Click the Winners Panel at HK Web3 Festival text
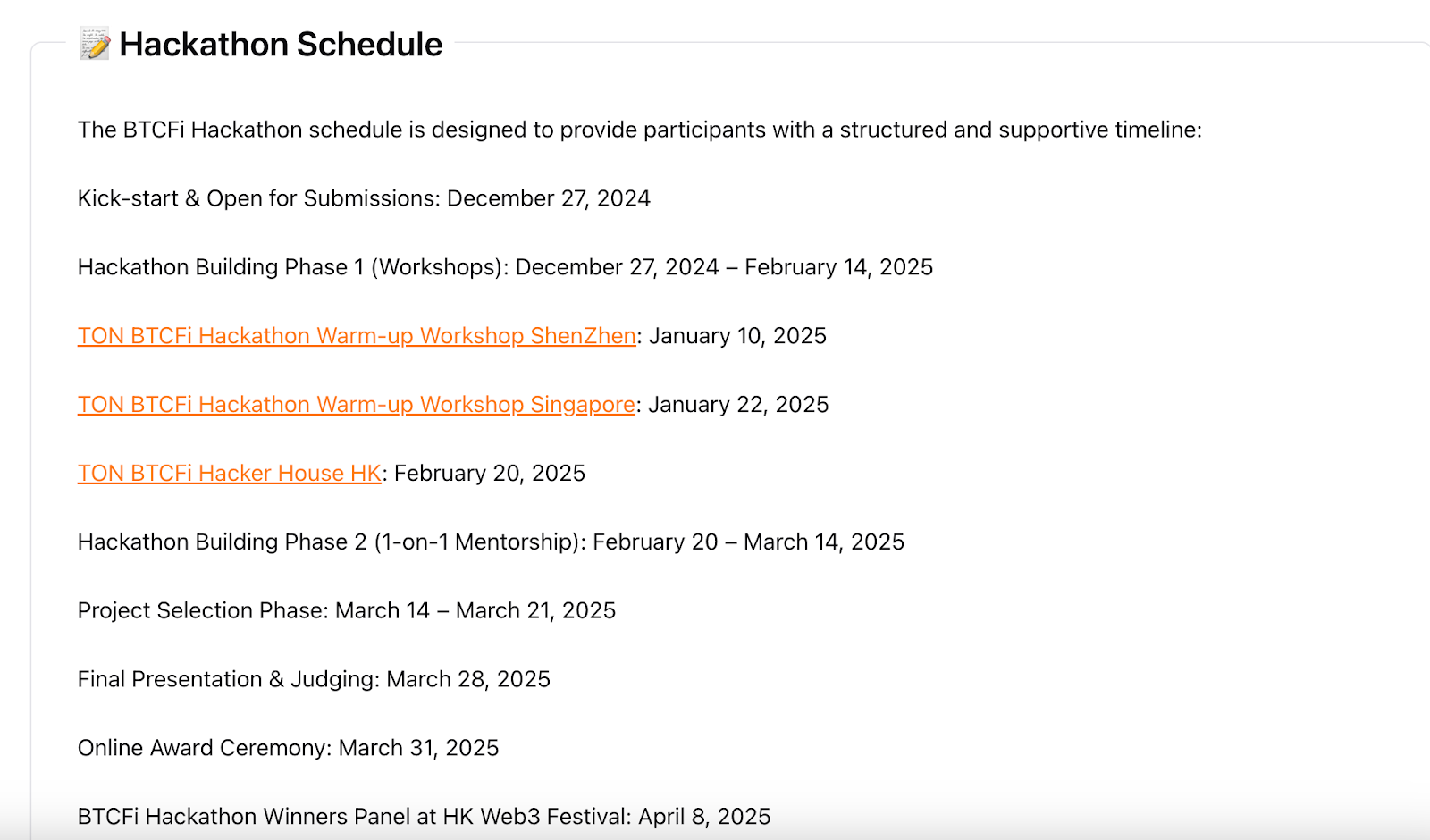 (x=354, y=817)
